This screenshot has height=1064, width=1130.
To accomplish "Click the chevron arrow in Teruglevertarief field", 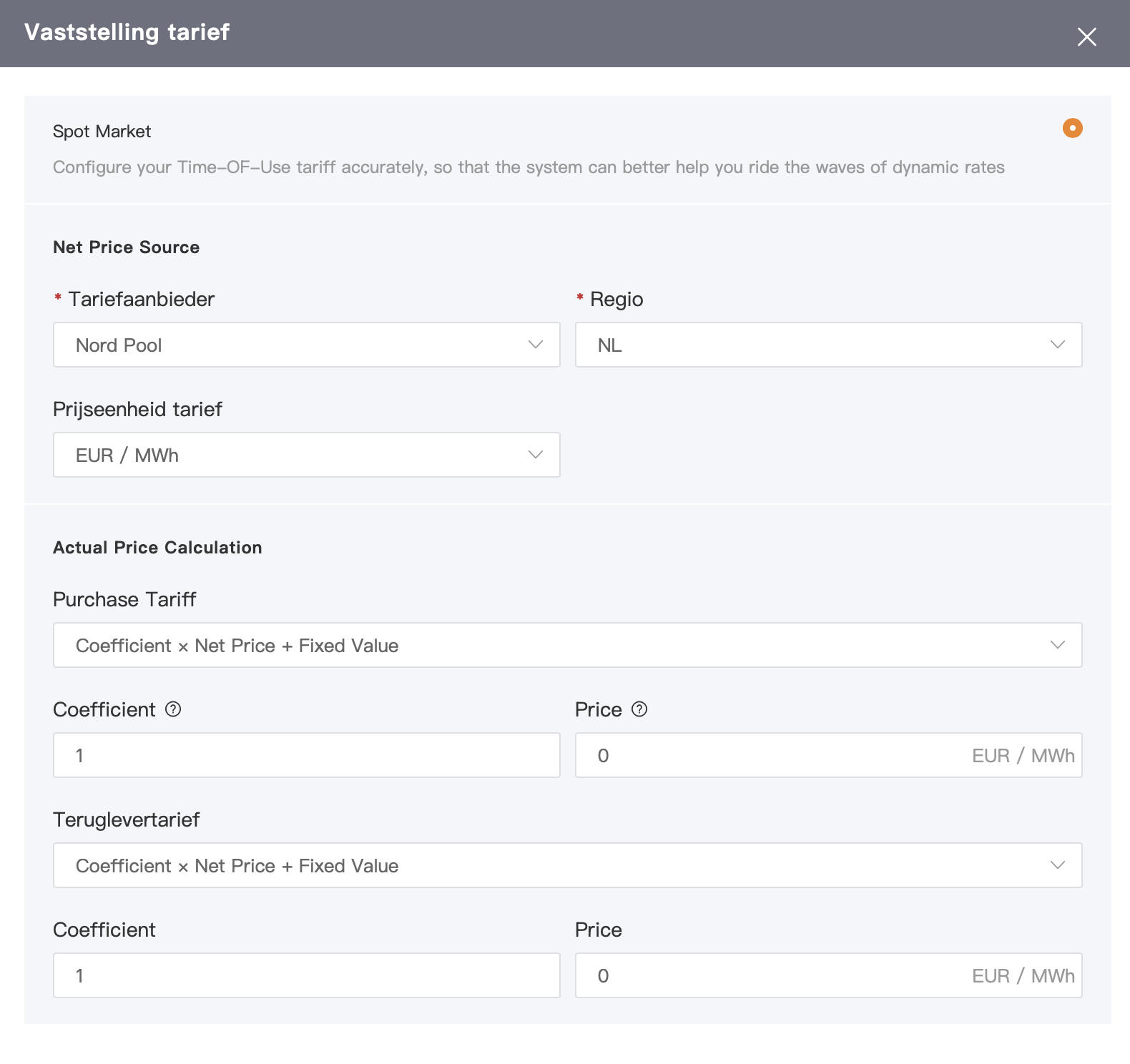I will click(1058, 865).
